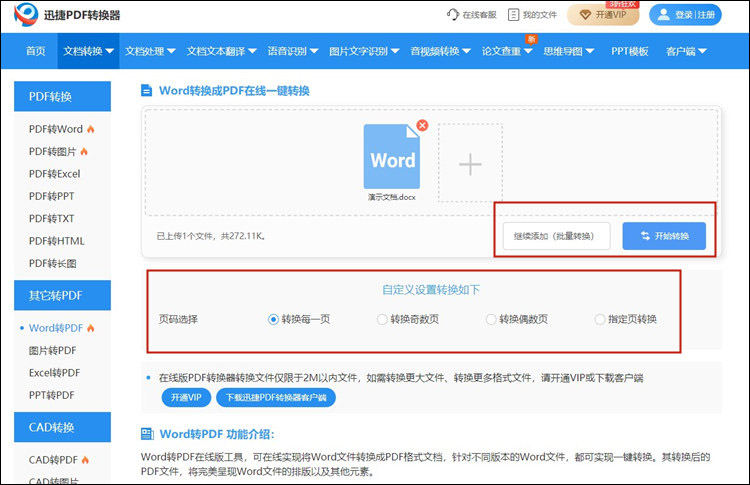
Task: Select the 转换奇数页 radio button
Action: pyautogui.click(x=382, y=320)
